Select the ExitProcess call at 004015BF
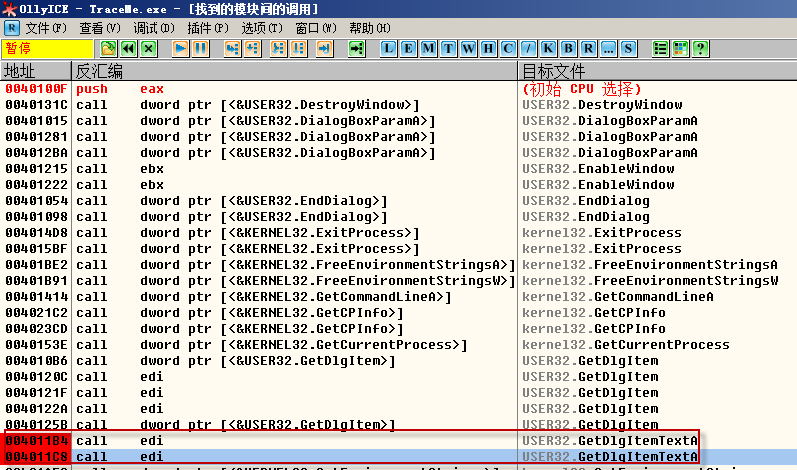This screenshot has width=797, height=470. pyautogui.click(x=398, y=249)
